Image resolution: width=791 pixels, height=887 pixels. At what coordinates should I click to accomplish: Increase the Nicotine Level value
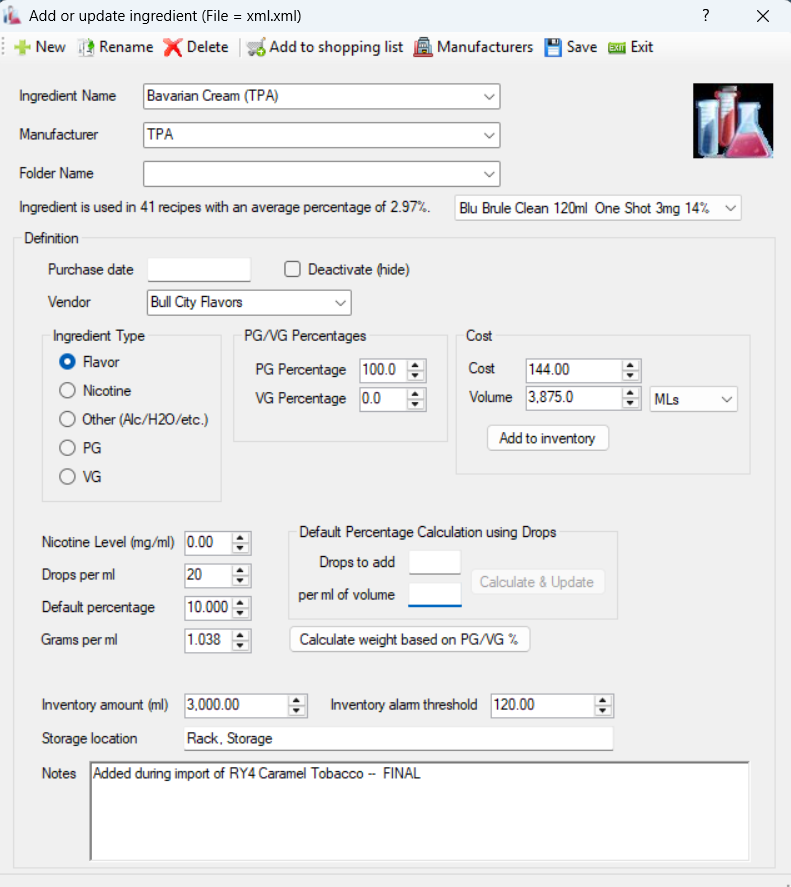point(240,537)
